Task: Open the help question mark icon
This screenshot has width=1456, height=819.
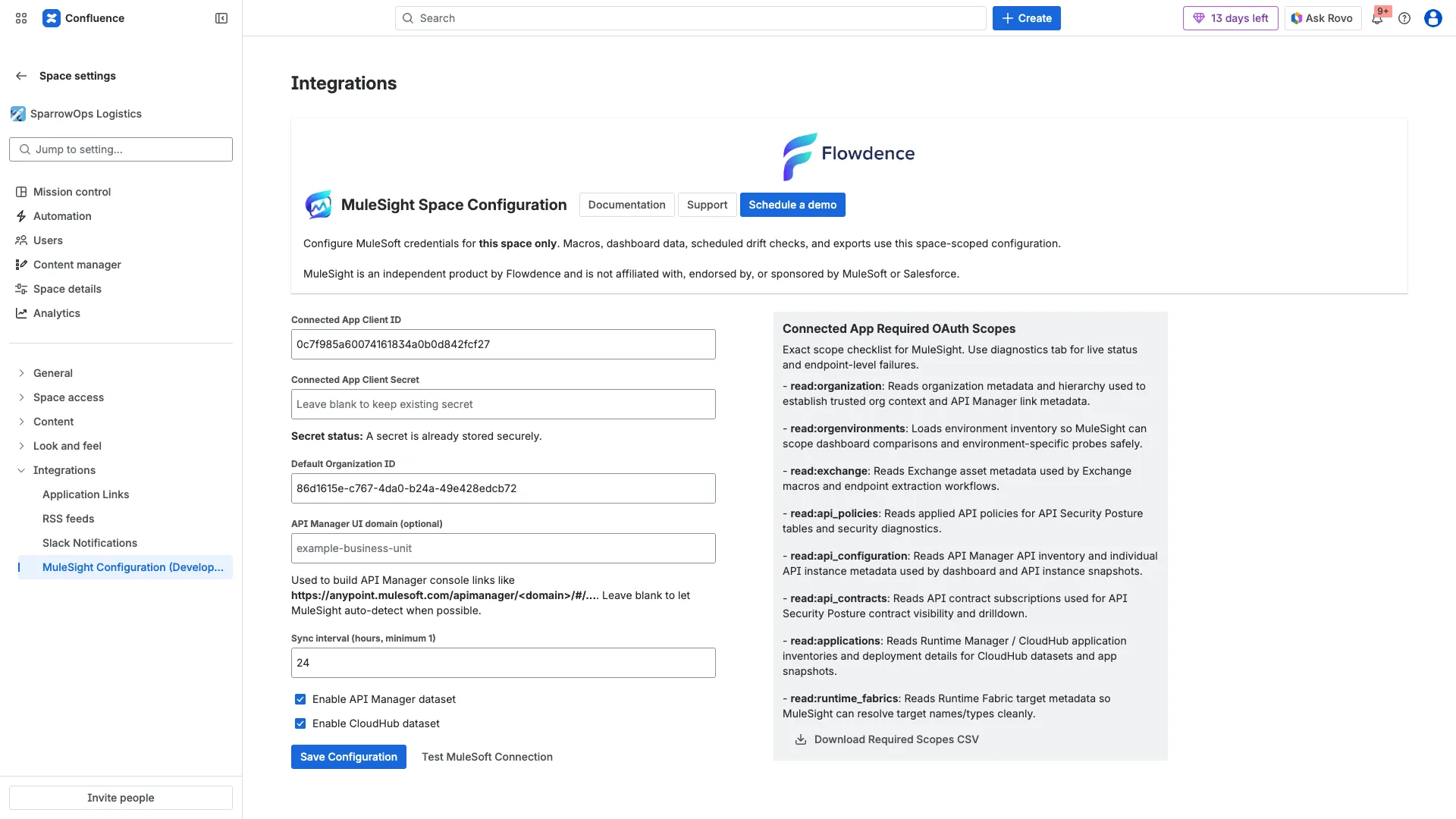Action: [x=1404, y=18]
